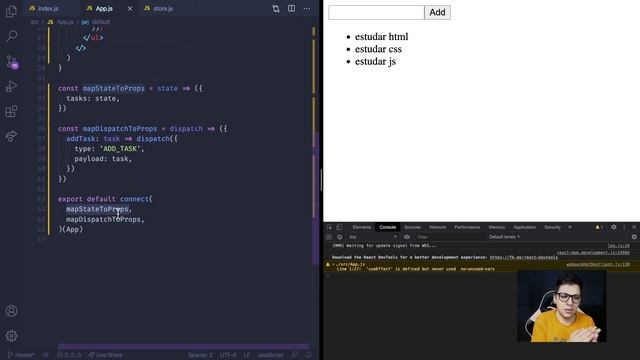Image resolution: width=640 pixels, height=360 pixels.
Task: Open the DevTools Network tab
Action: click(437, 227)
